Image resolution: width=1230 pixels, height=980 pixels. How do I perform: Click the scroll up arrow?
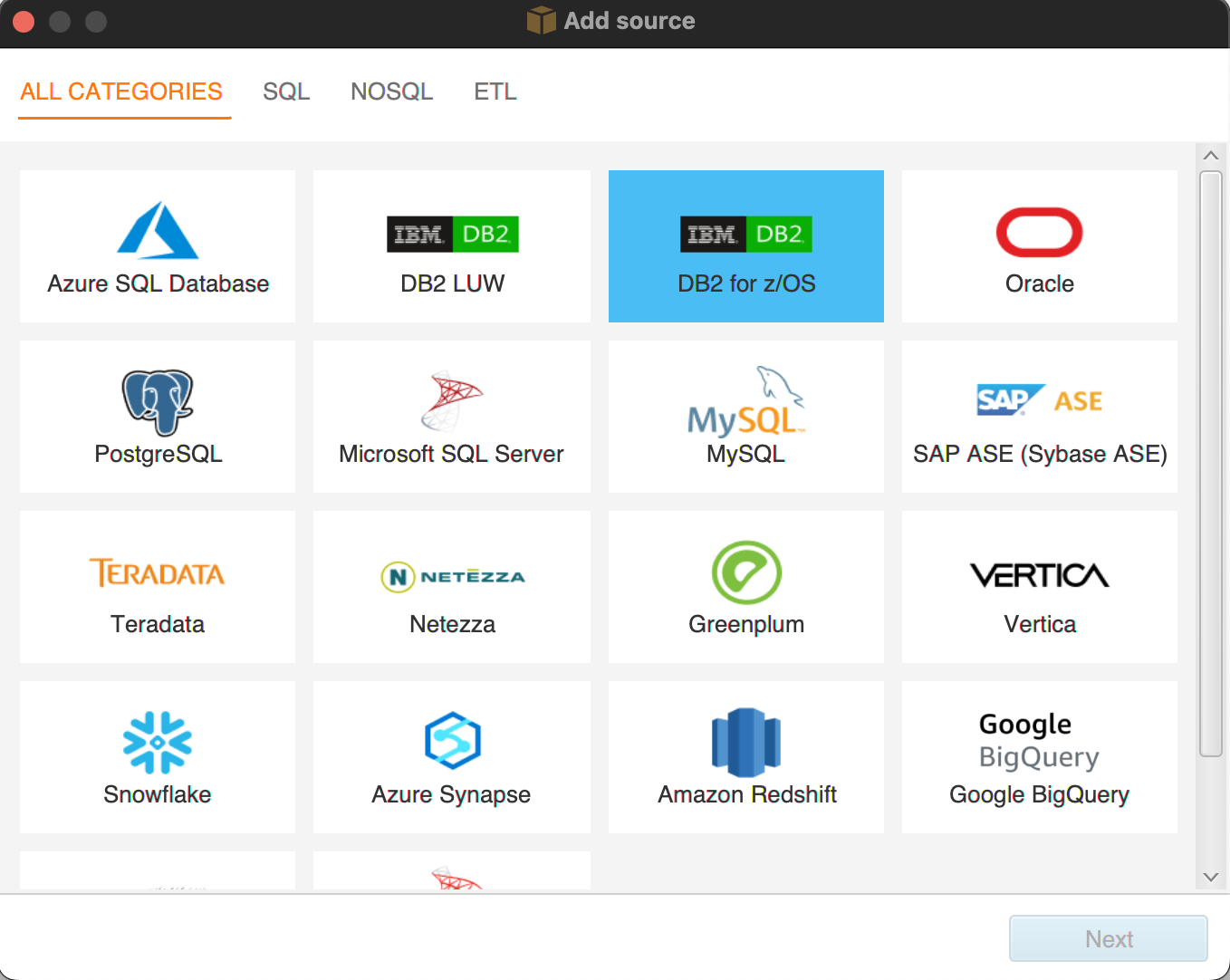coord(1211,155)
